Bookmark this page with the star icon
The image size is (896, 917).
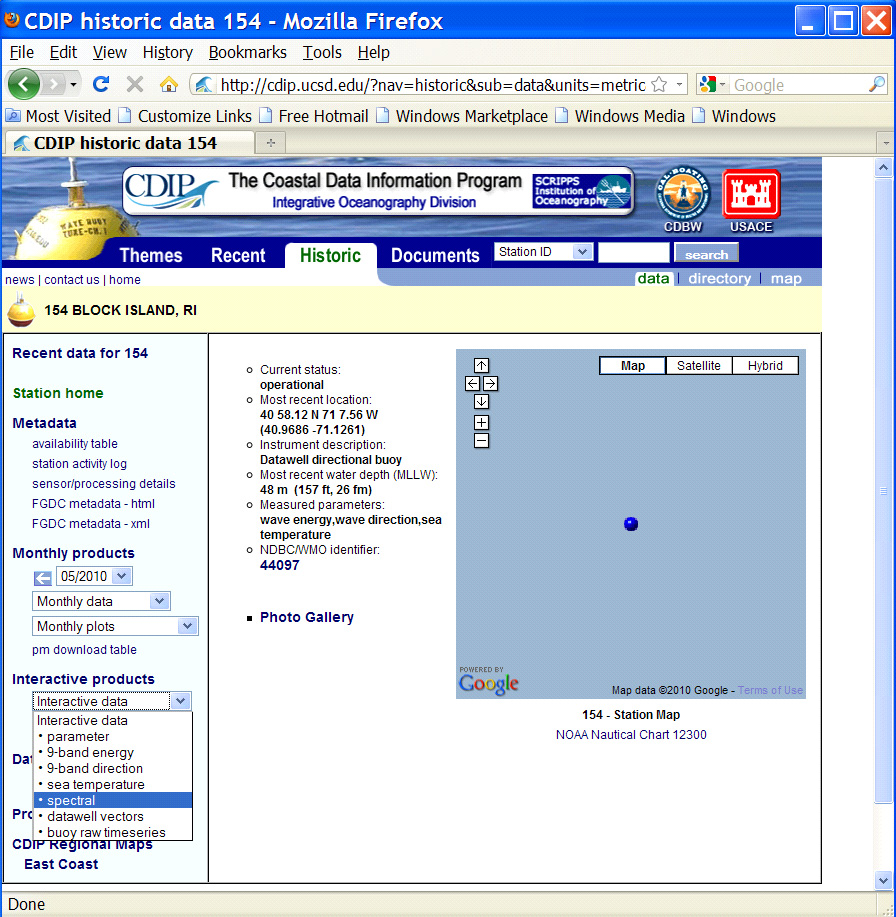pyautogui.click(x=659, y=85)
